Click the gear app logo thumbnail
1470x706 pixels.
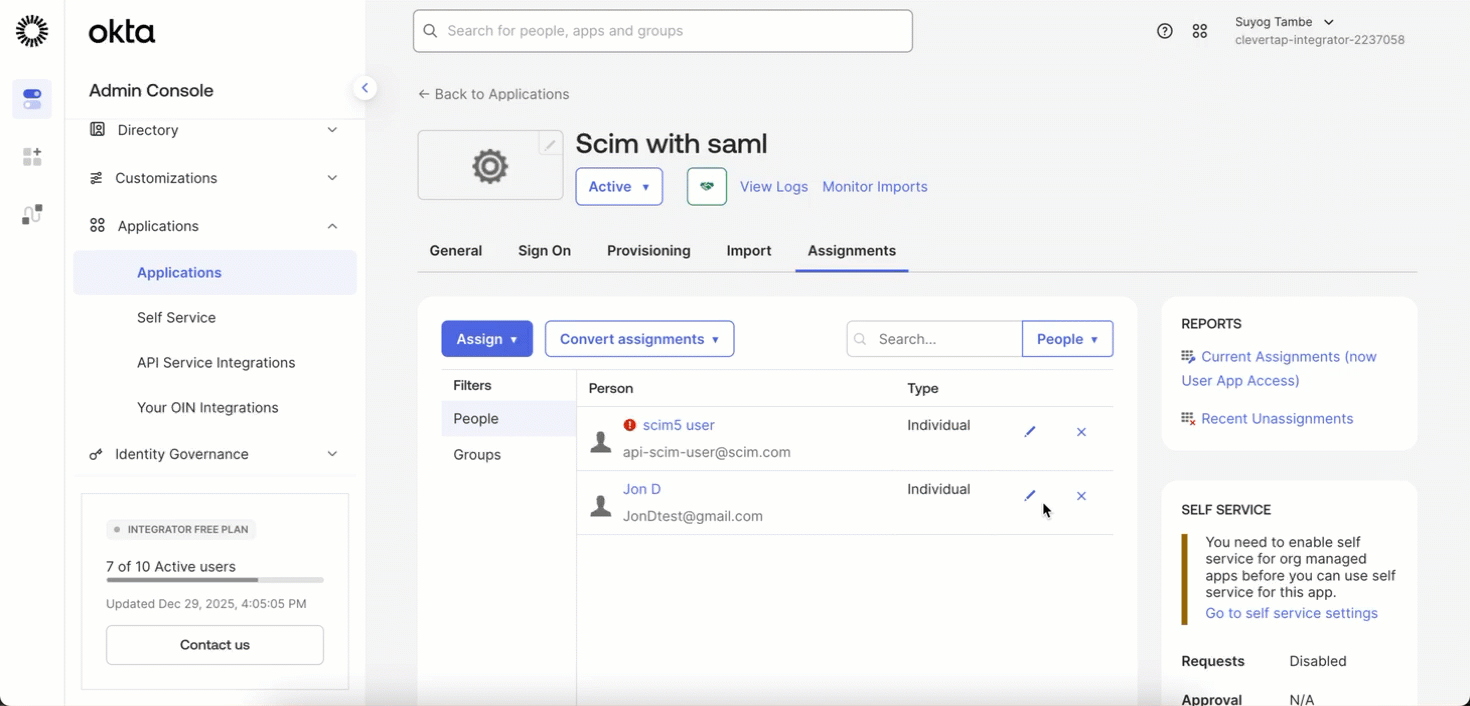pyautogui.click(x=490, y=166)
